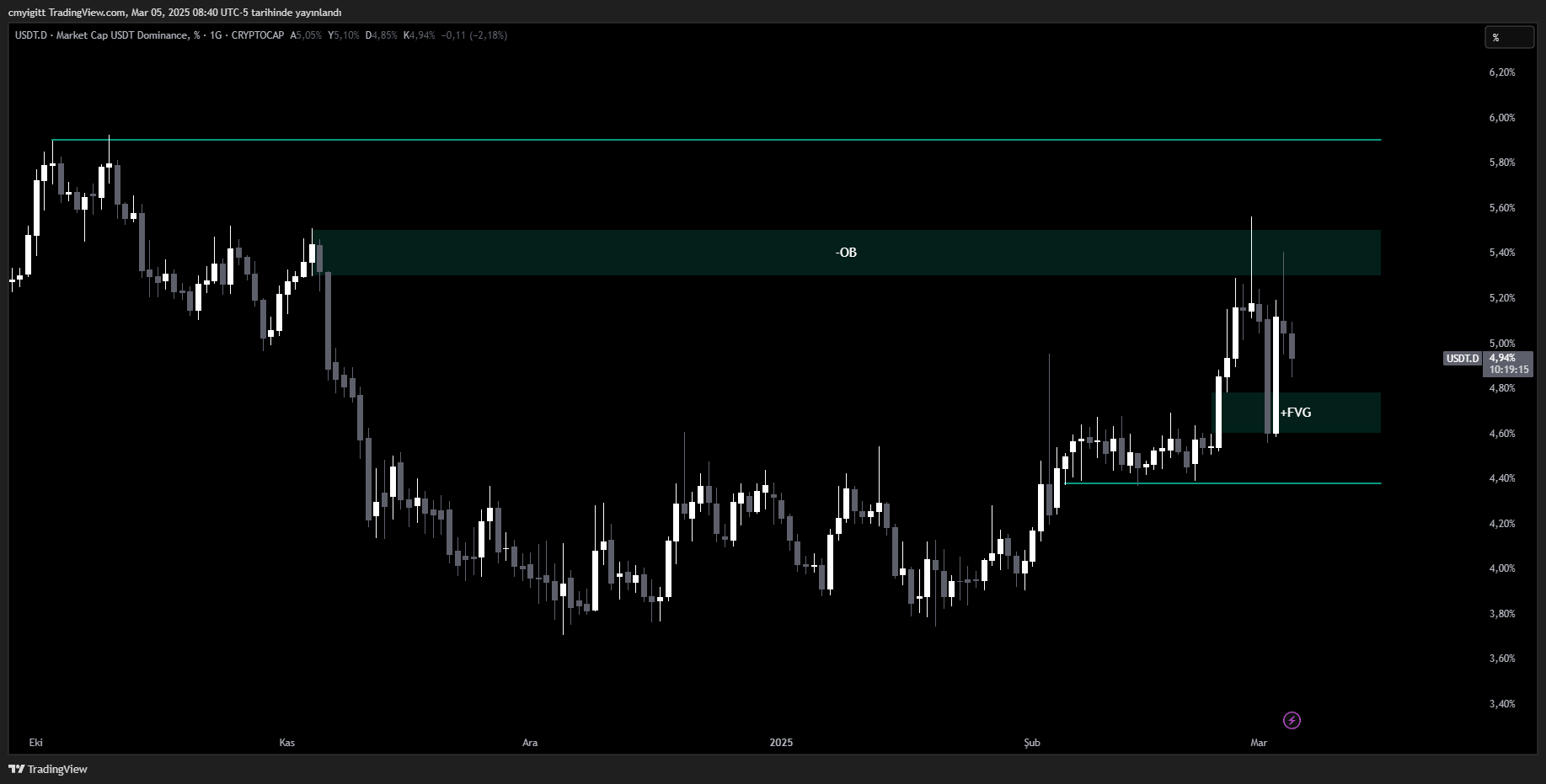Click the Kas month label on time axis
The width and height of the screenshot is (1546, 784).
[286, 743]
